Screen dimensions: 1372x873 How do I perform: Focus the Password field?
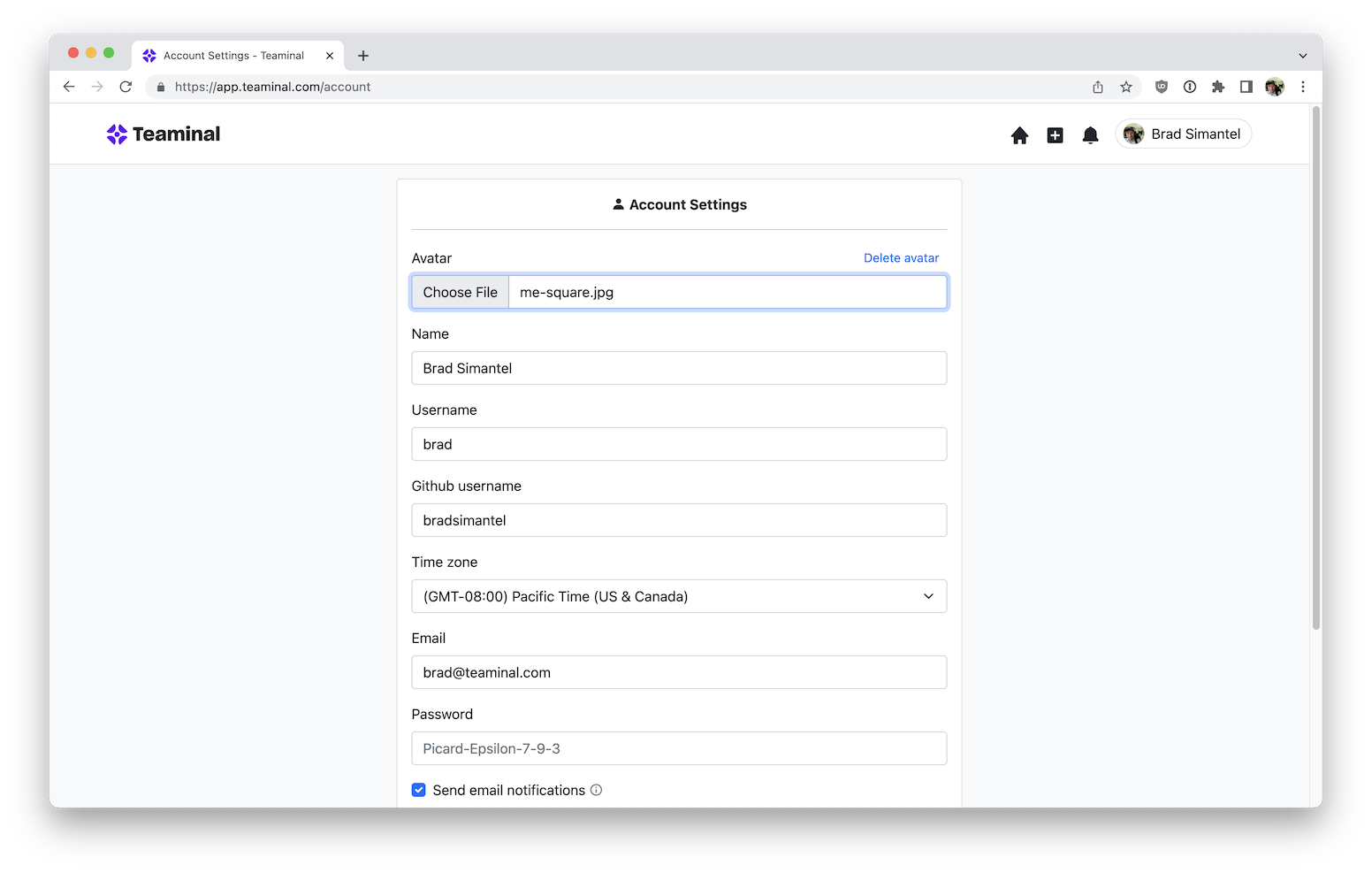(x=678, y=748)
